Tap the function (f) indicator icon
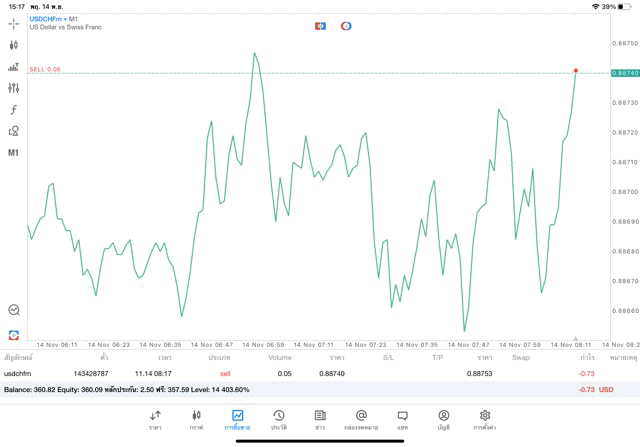 [14, 109]
